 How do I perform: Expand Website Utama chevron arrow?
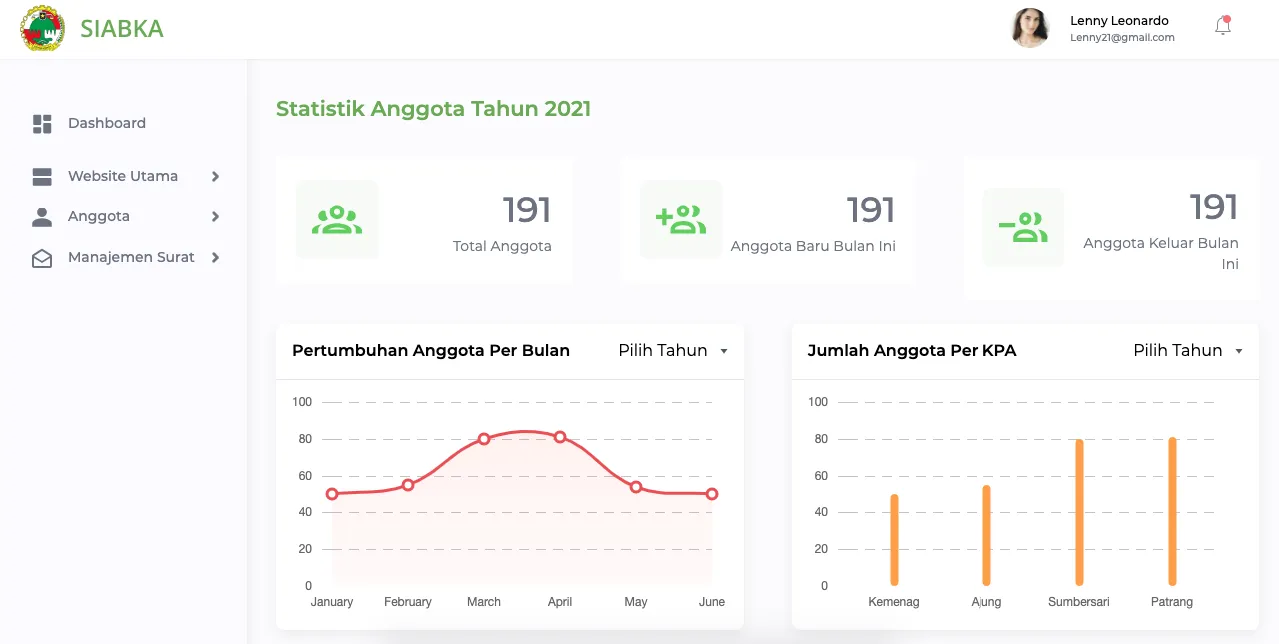click(x=215, y=177)
